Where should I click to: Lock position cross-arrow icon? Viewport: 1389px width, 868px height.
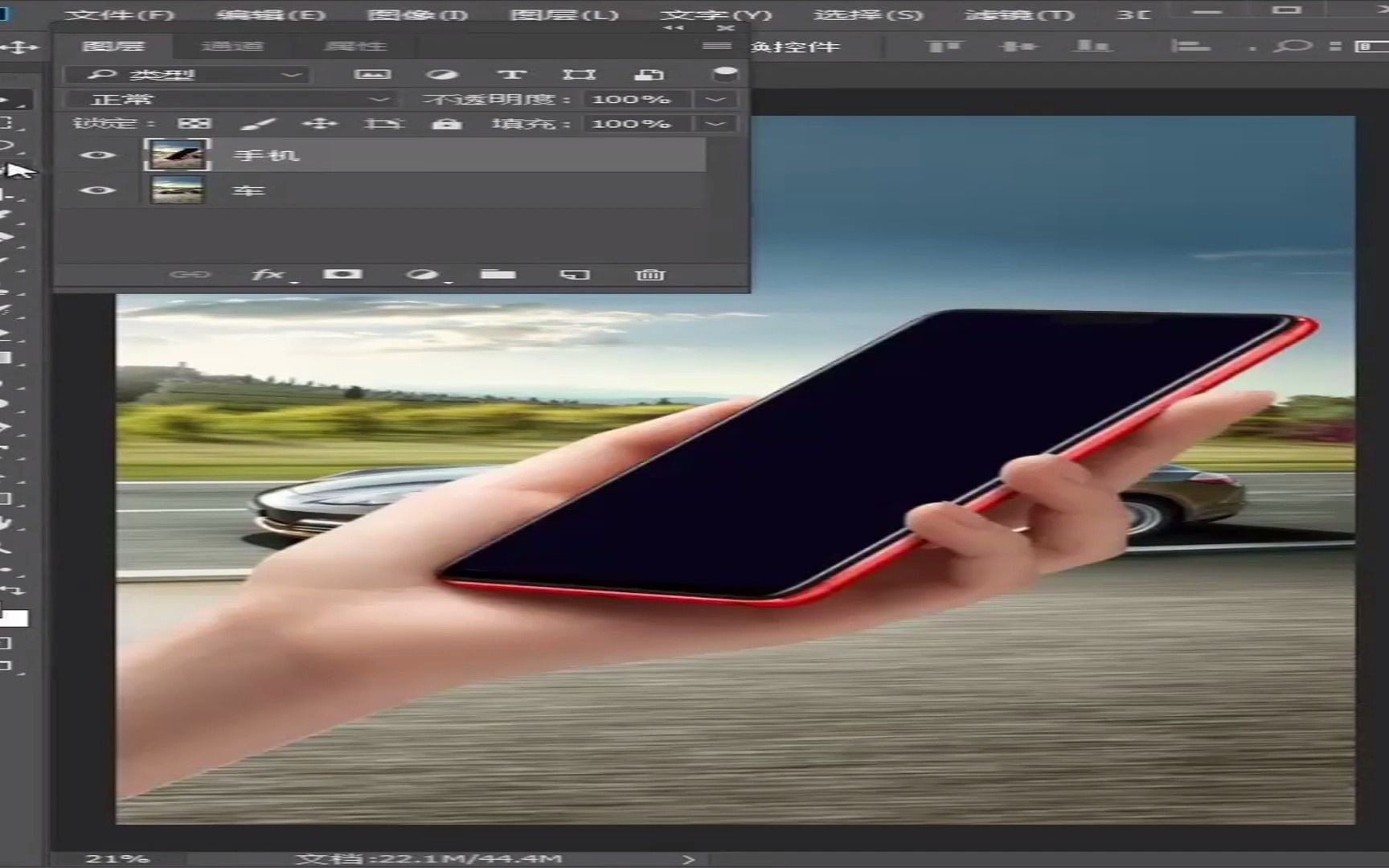tap(321, 124)
